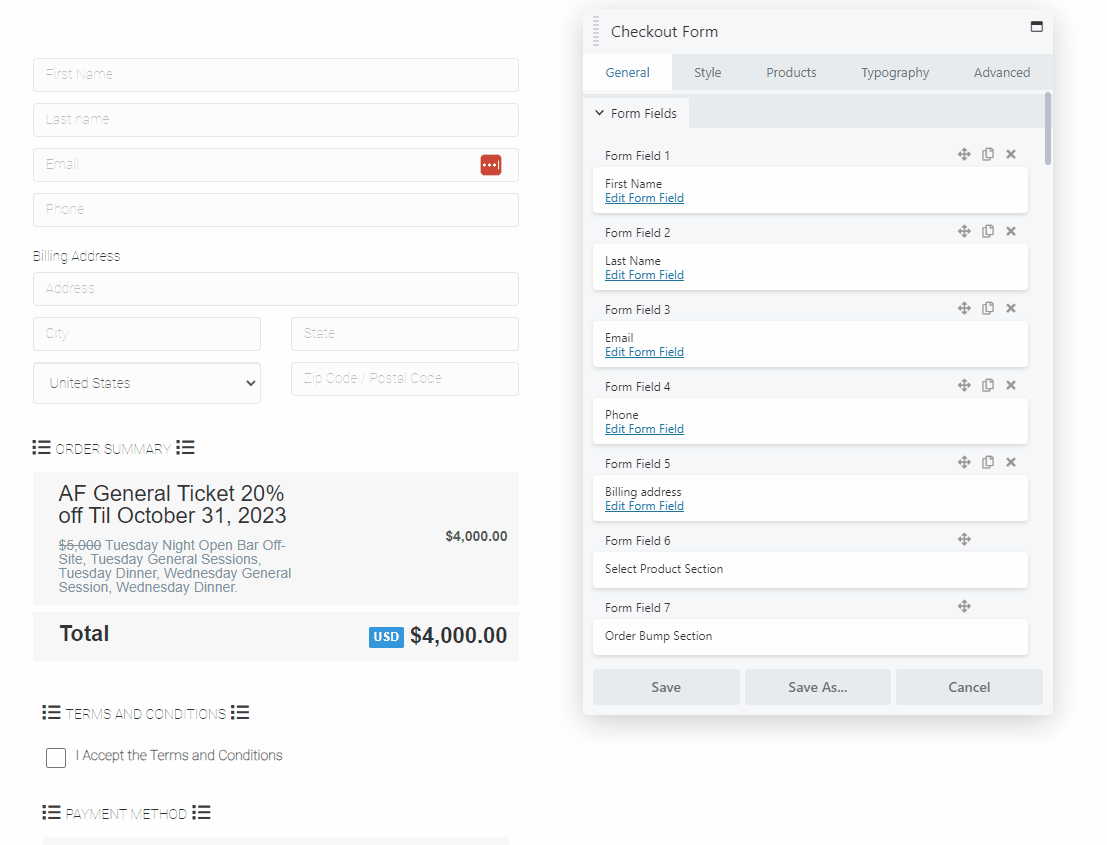Screen dimensions: 1107x845
Task: Go to the Typography tab
Action: [894, 72]
